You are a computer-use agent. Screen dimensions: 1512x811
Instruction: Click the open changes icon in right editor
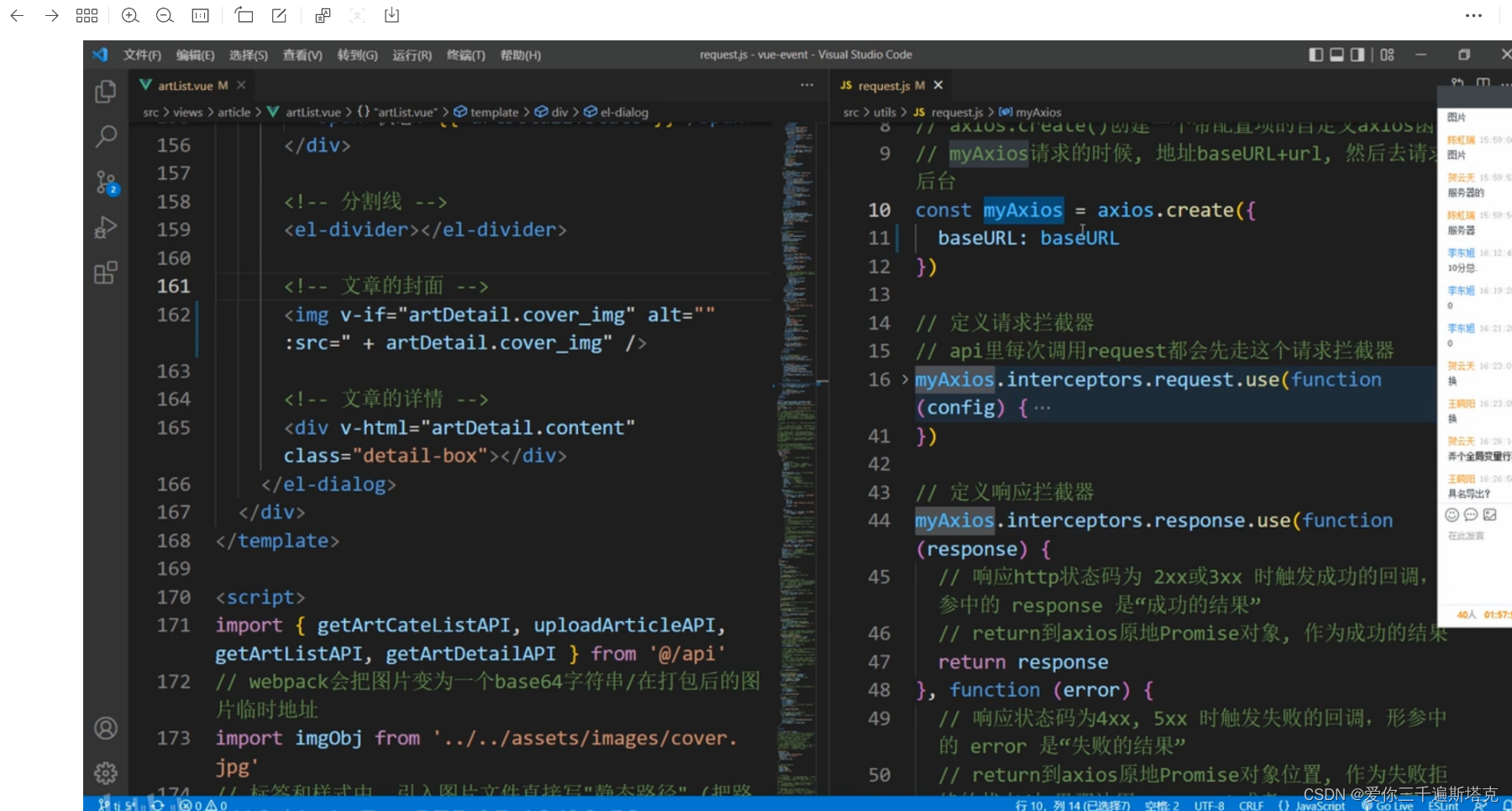click(1457, 82)
